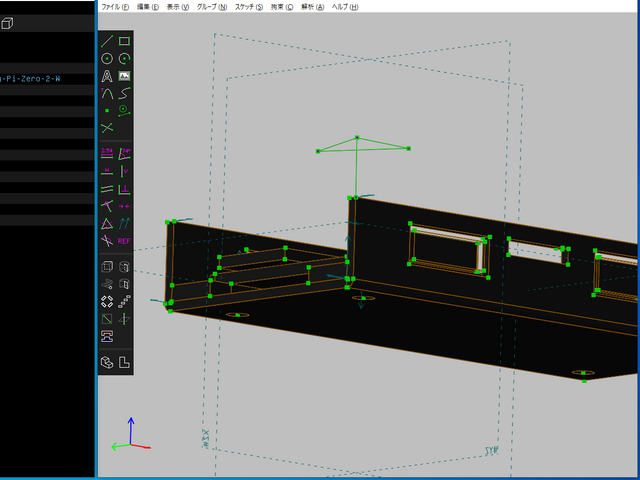This screenshot has width=640, height=480.
Task: Open the ファイル (File) menu
Action: click(116, 6)
